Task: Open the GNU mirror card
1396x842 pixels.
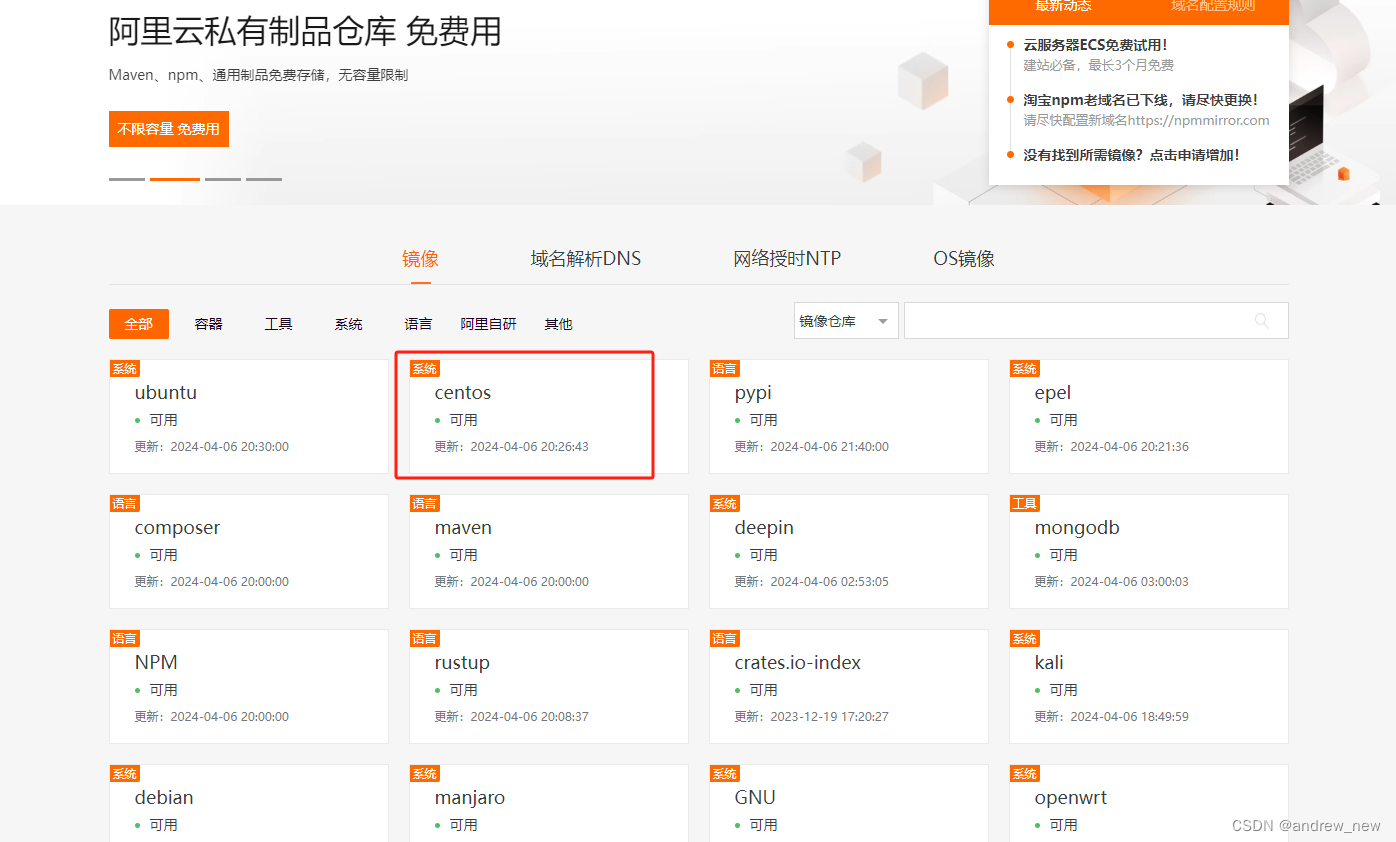Action: (849, 803)
